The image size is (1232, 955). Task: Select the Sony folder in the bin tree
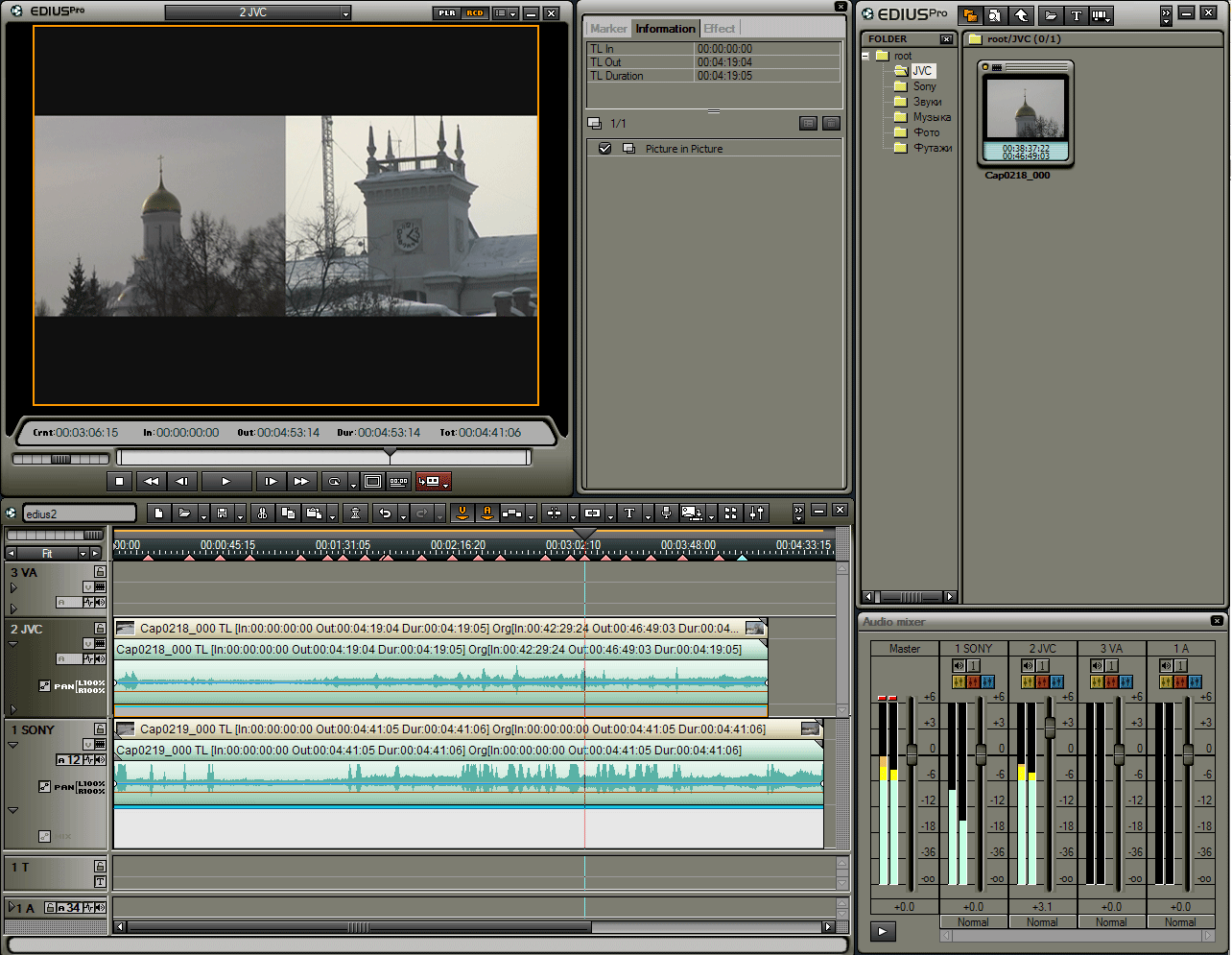click(x=923, y=86)
